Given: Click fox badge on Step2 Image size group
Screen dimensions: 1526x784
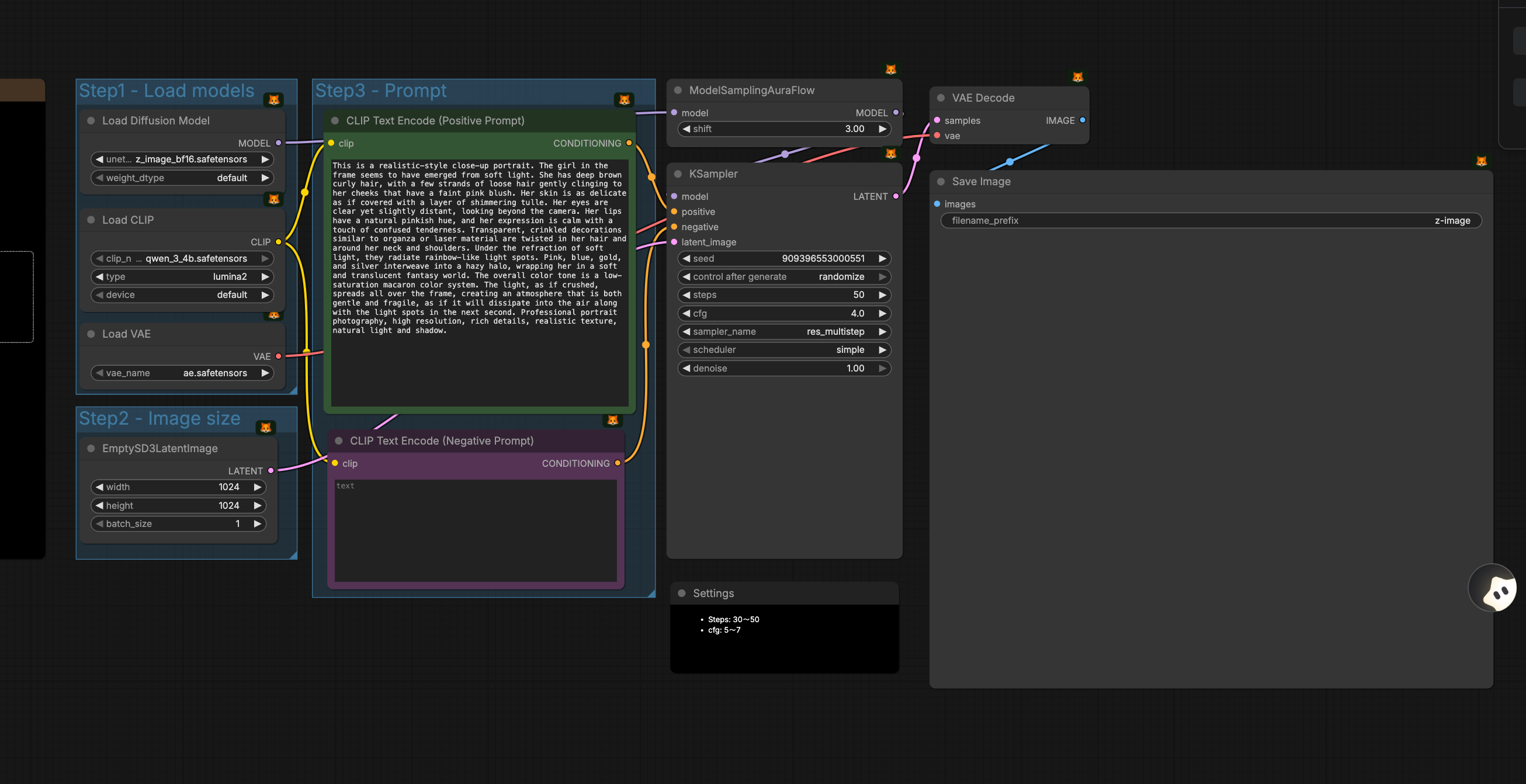Looking at the screenshot, I should pyautogui.click(x=265, y=428).
